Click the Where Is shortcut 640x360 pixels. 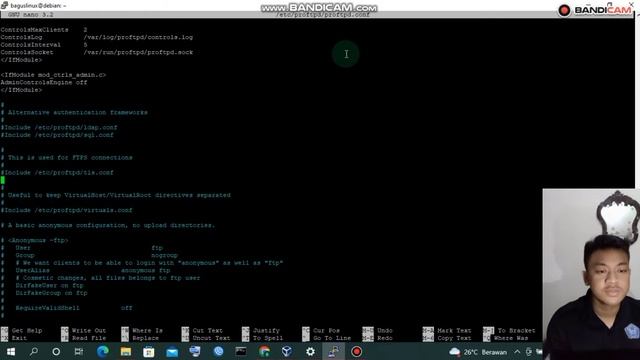142,331
